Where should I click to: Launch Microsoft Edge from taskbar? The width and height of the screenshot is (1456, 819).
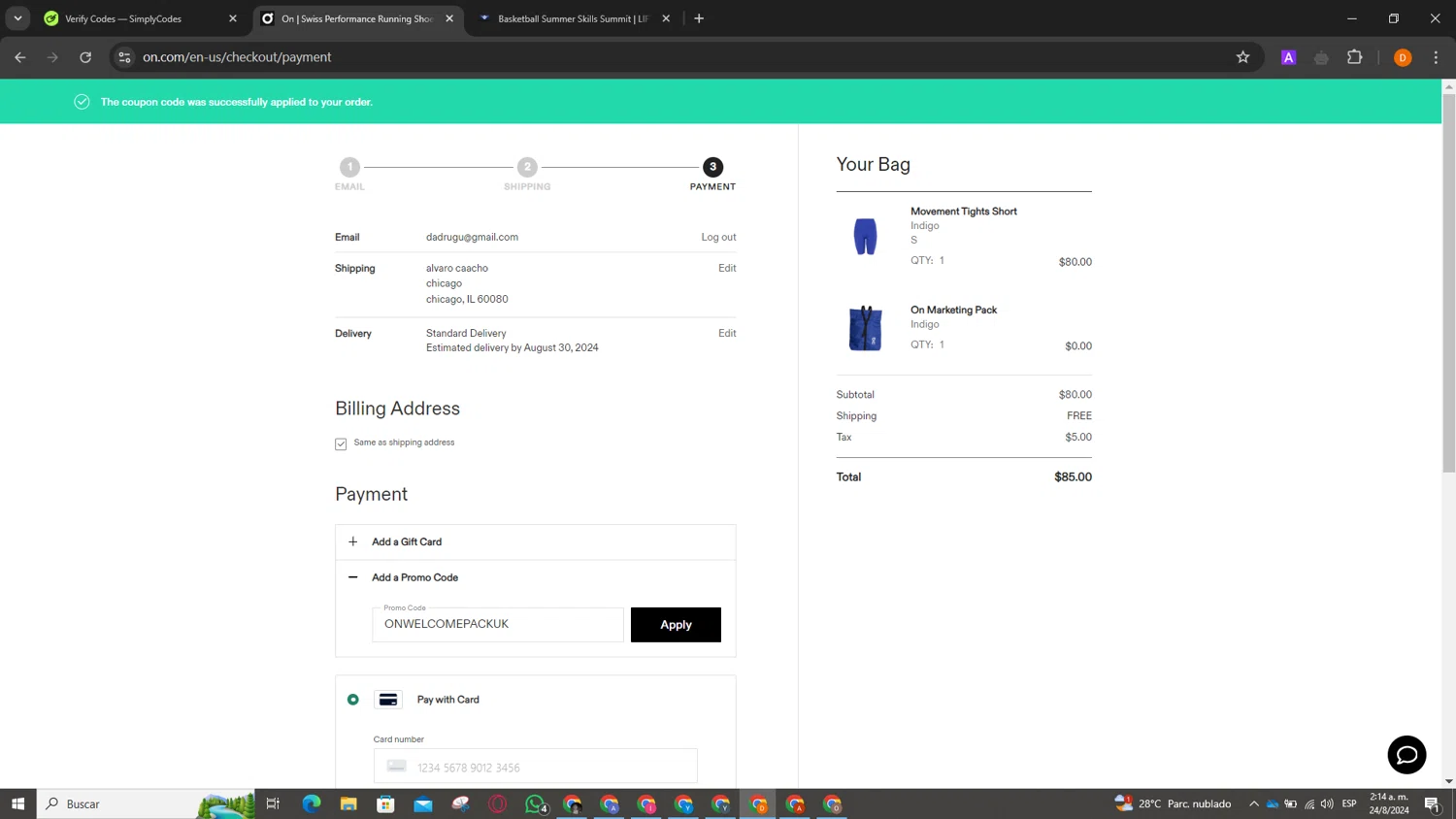(311, 803)
